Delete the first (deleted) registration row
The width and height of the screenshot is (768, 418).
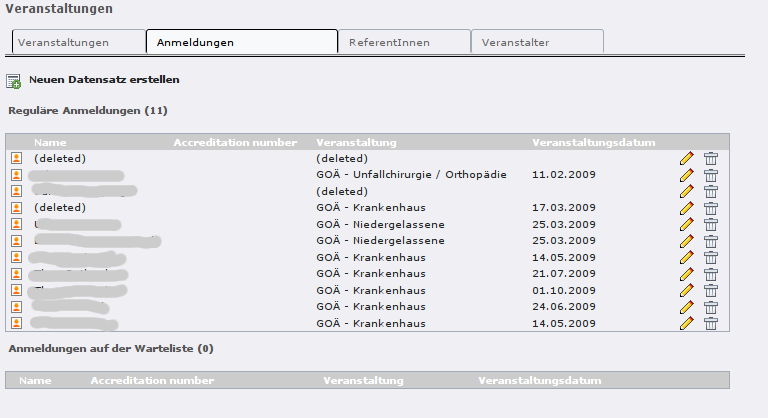(711, 158)
